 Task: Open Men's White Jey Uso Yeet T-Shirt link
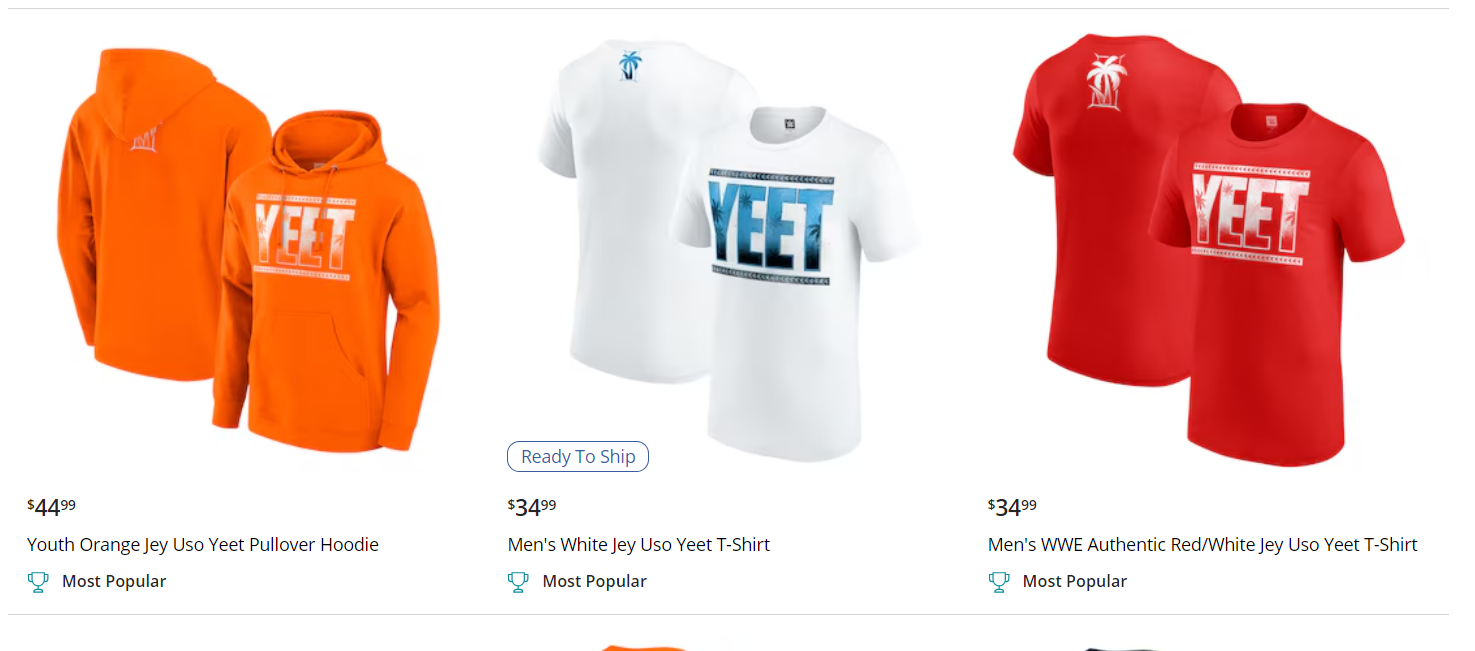tap(639, 545)
